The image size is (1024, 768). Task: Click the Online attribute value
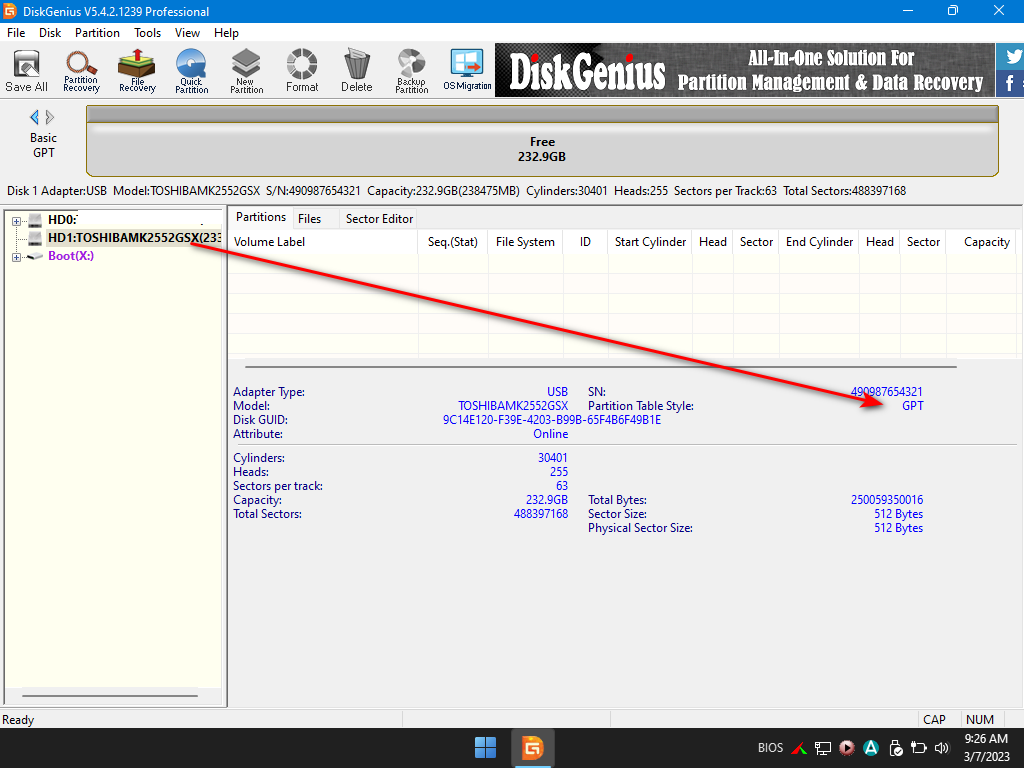click(x=551, y=434)
